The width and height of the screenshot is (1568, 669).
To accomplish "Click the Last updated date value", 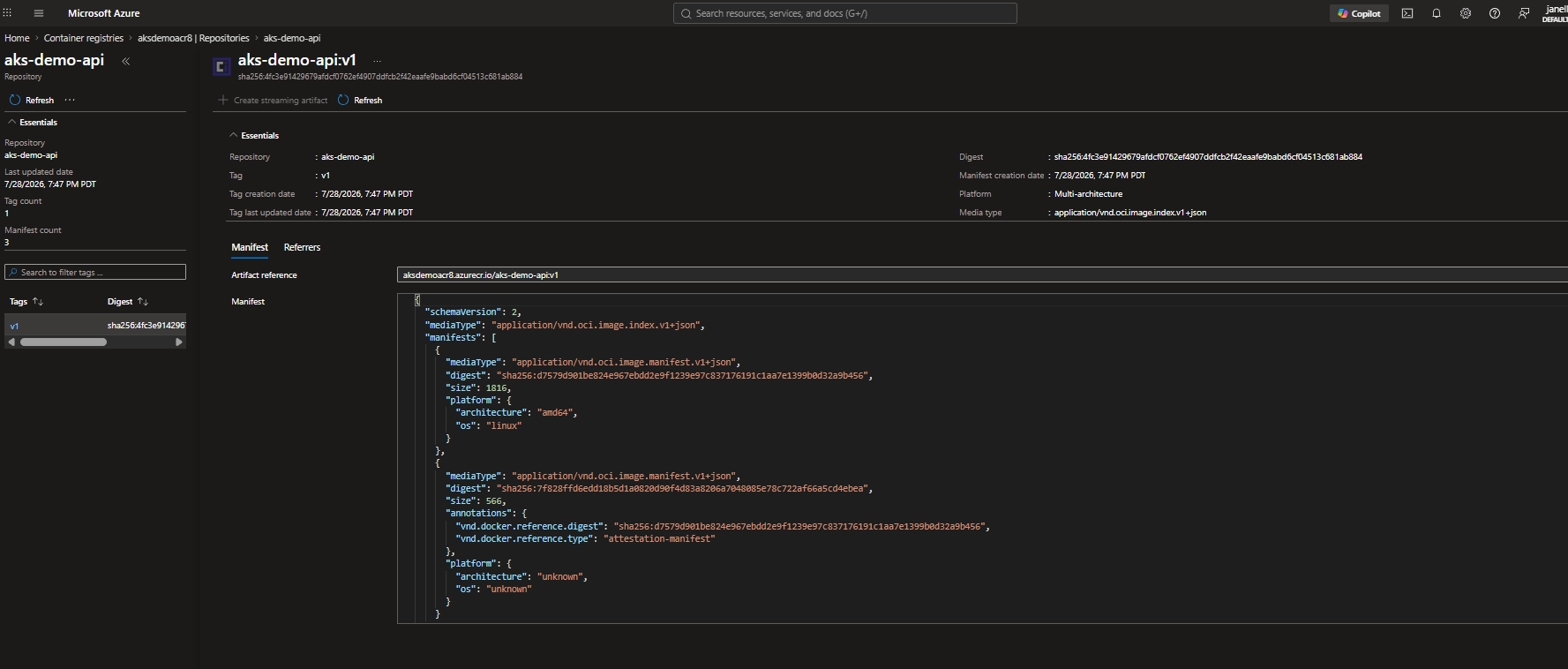I will pos(50,184).
